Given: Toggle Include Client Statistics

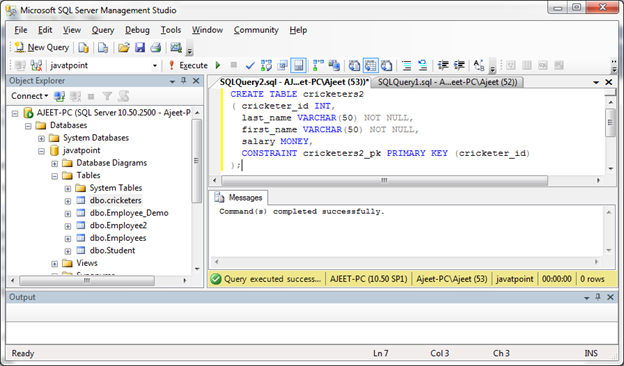Looking at the screenshot, I should click(x=334, y=65).
